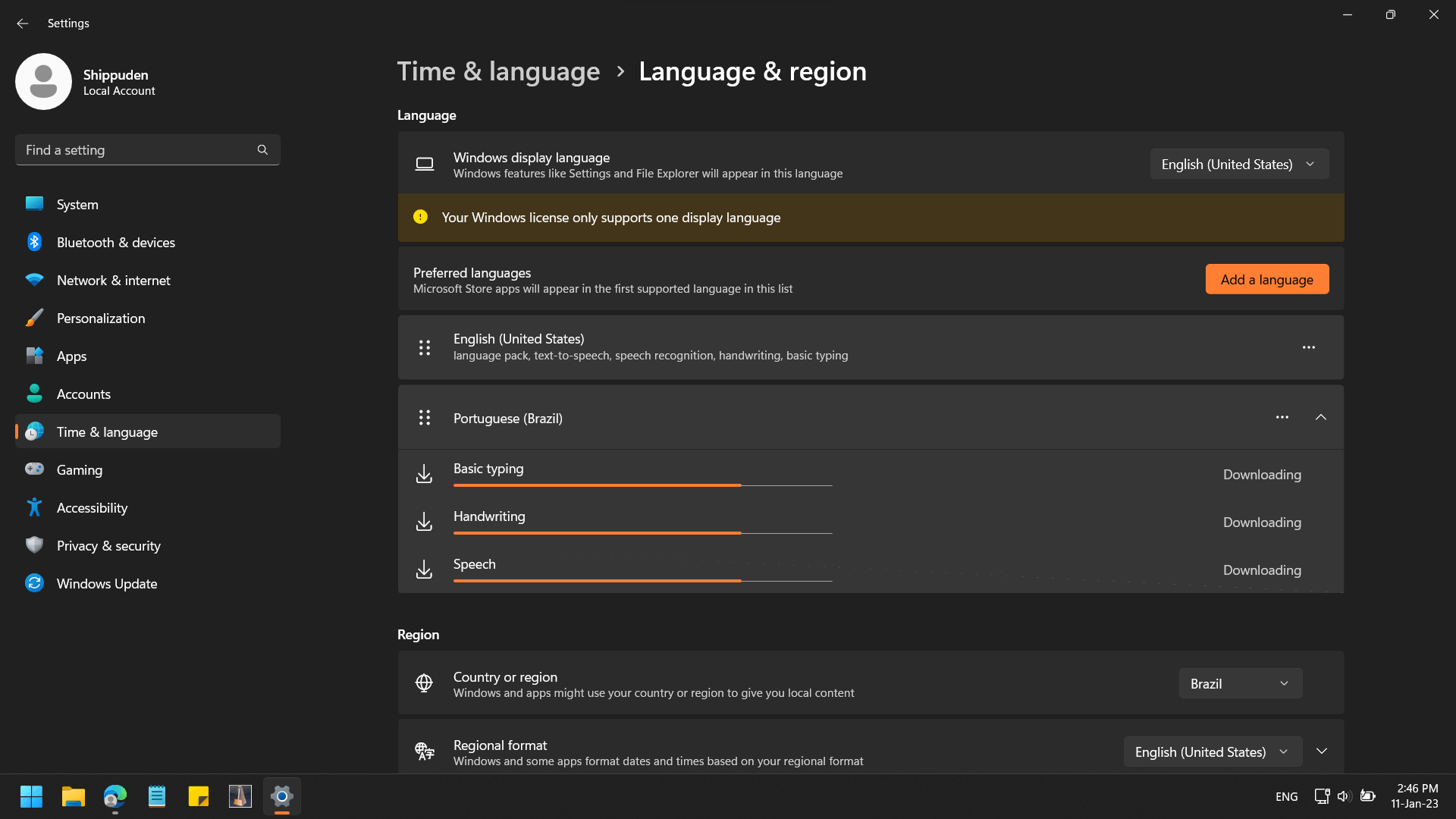Screen dimensions: 1456x819
Task: Open Windows Update in the sidebar
Action: pyautogui.click(x=148, y=583)
